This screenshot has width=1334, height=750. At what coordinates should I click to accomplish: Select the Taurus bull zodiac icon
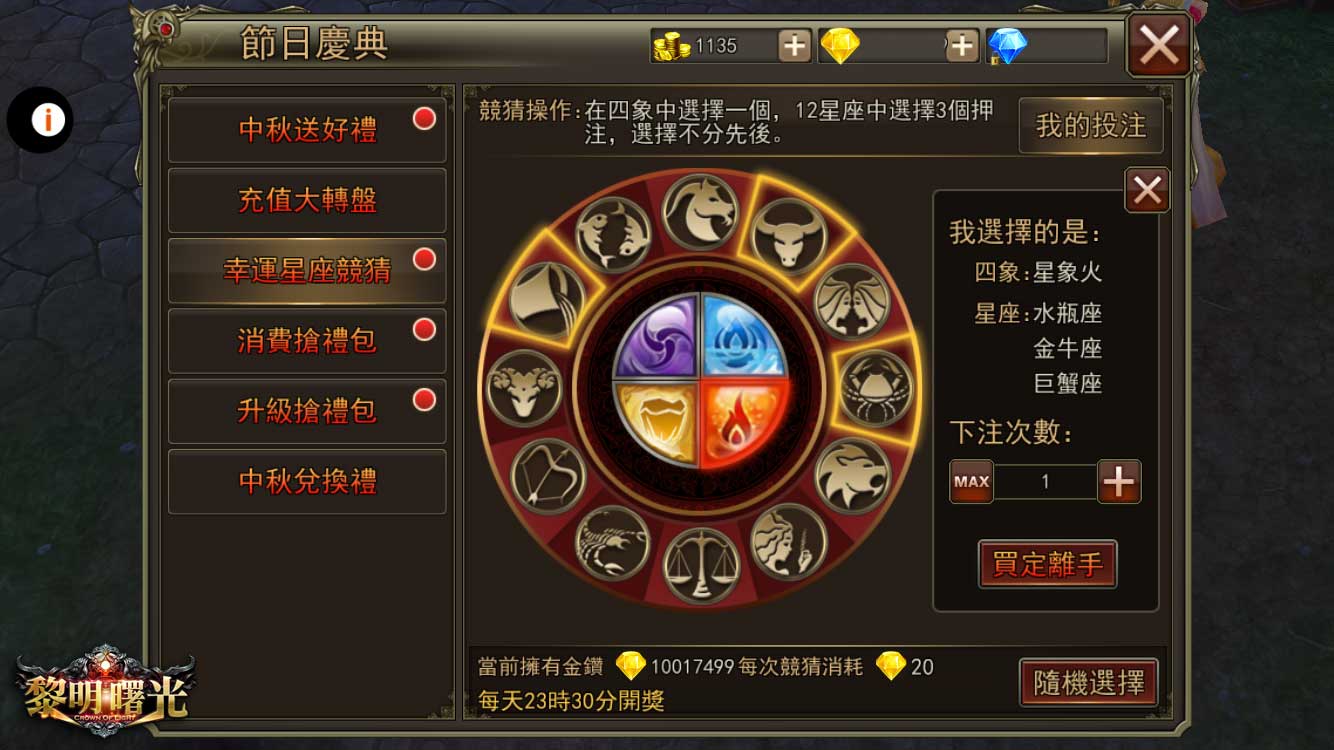coord(789,236)
